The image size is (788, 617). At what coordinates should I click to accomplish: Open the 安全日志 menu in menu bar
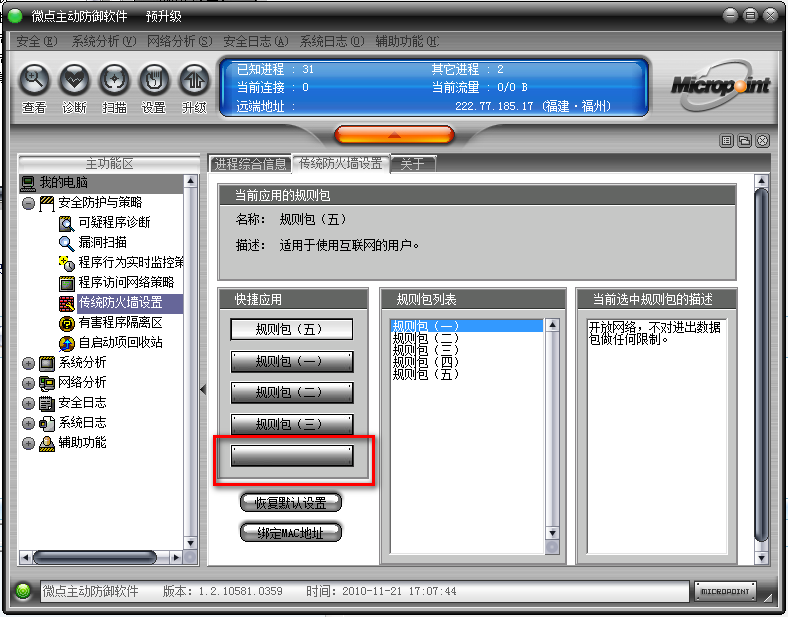(256, 41)
